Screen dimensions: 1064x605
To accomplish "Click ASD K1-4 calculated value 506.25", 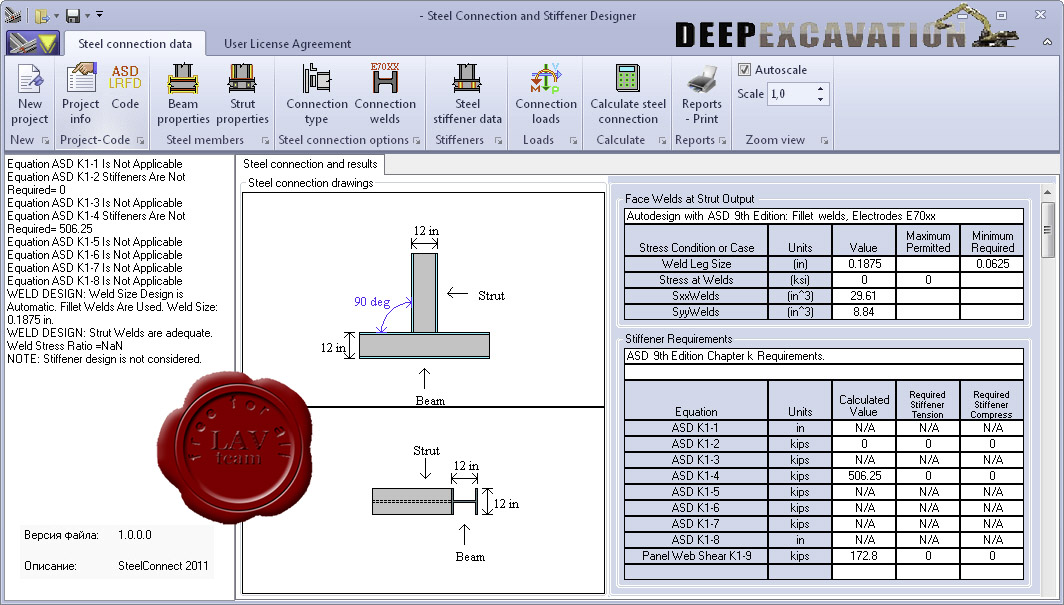I will click(864, 476).
